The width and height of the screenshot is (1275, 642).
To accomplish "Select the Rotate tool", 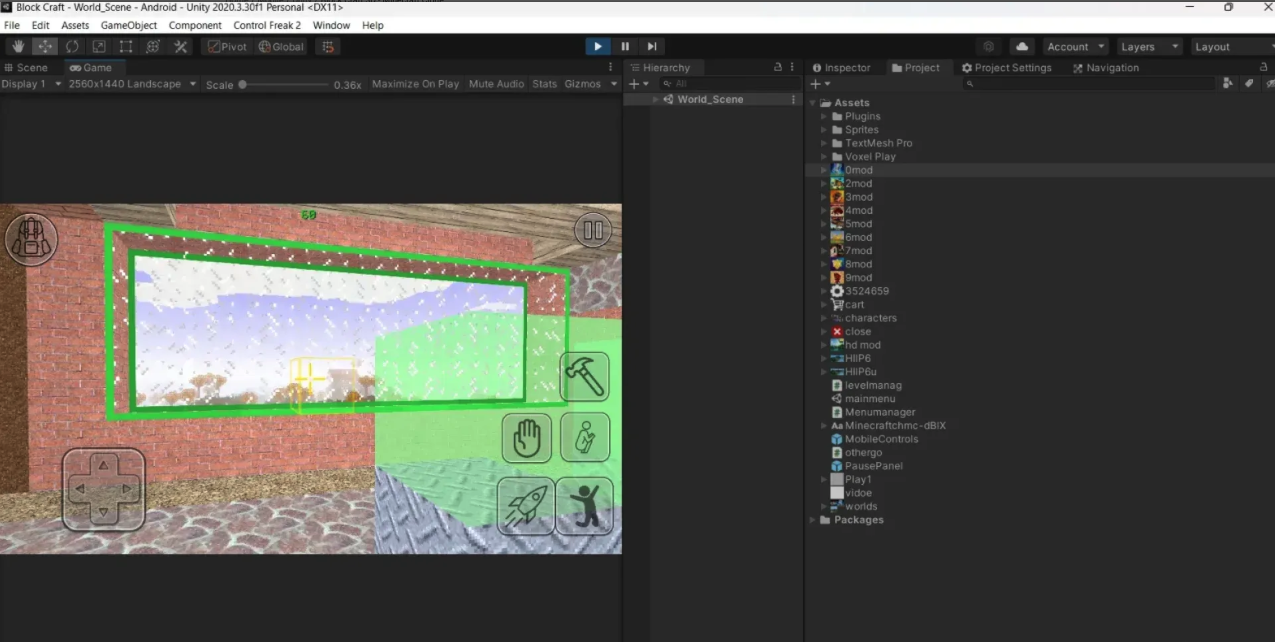I will [72, 46].
